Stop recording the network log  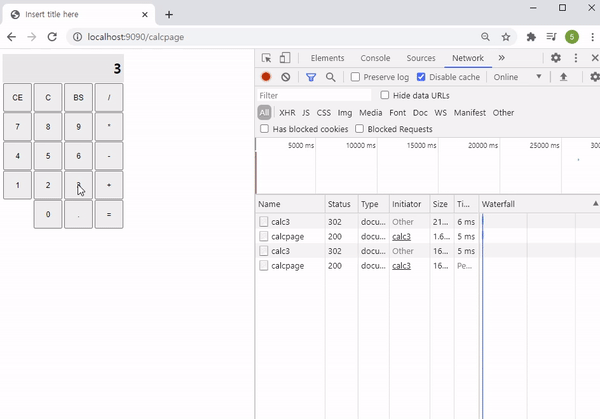click(266, 77)
